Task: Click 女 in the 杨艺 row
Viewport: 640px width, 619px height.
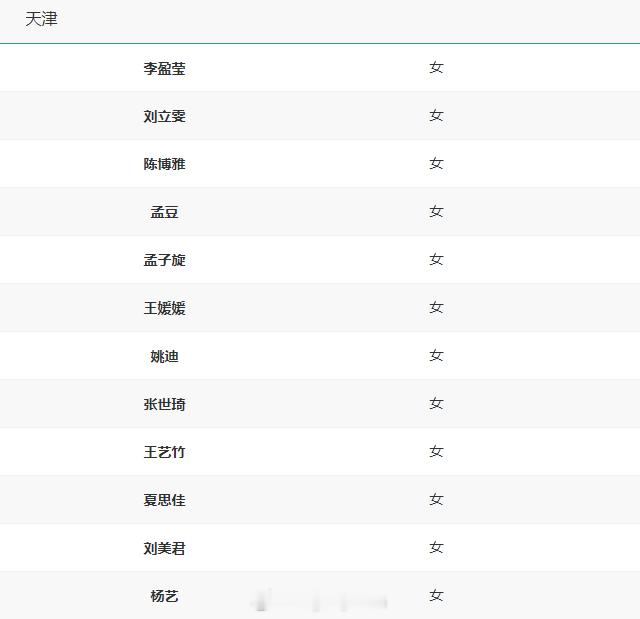Action: tap(436, 595)
